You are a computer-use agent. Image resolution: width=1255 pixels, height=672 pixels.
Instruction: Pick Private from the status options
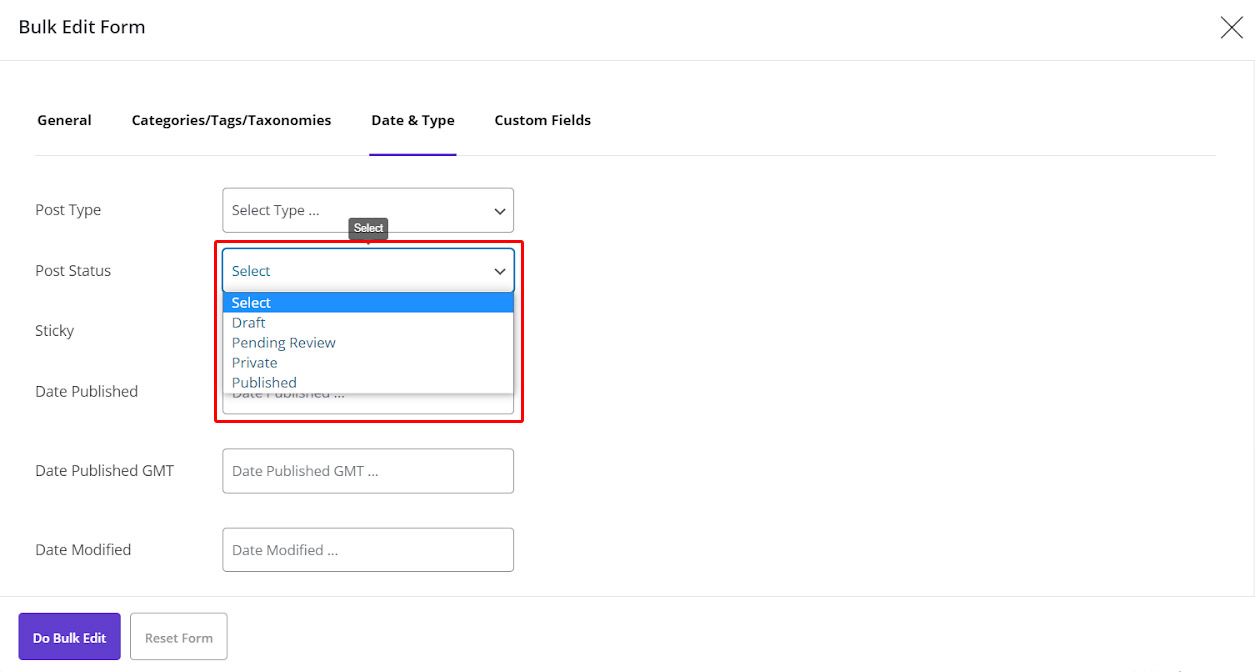click(254, 362)
